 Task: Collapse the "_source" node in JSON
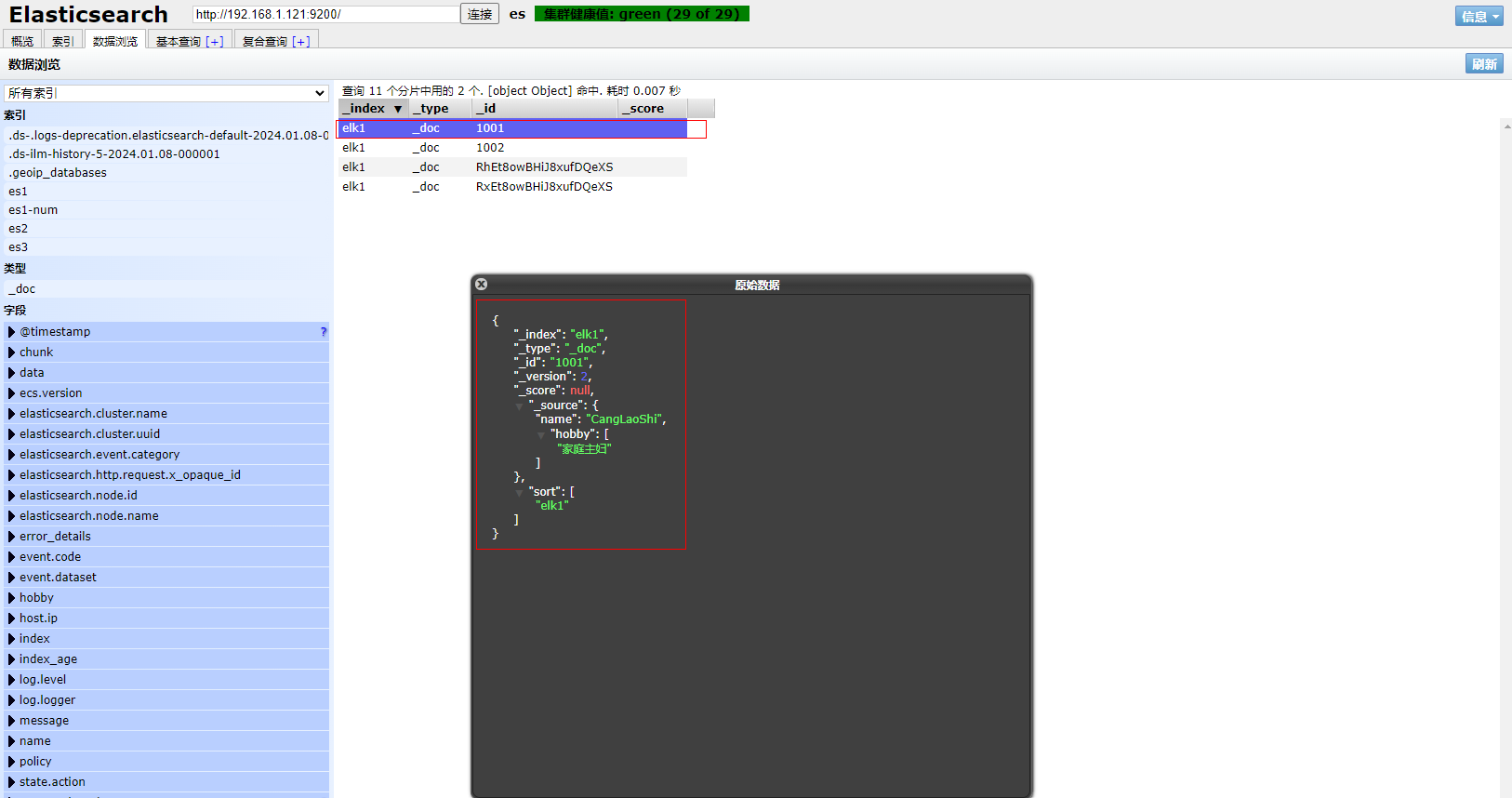tap(519, 406)
